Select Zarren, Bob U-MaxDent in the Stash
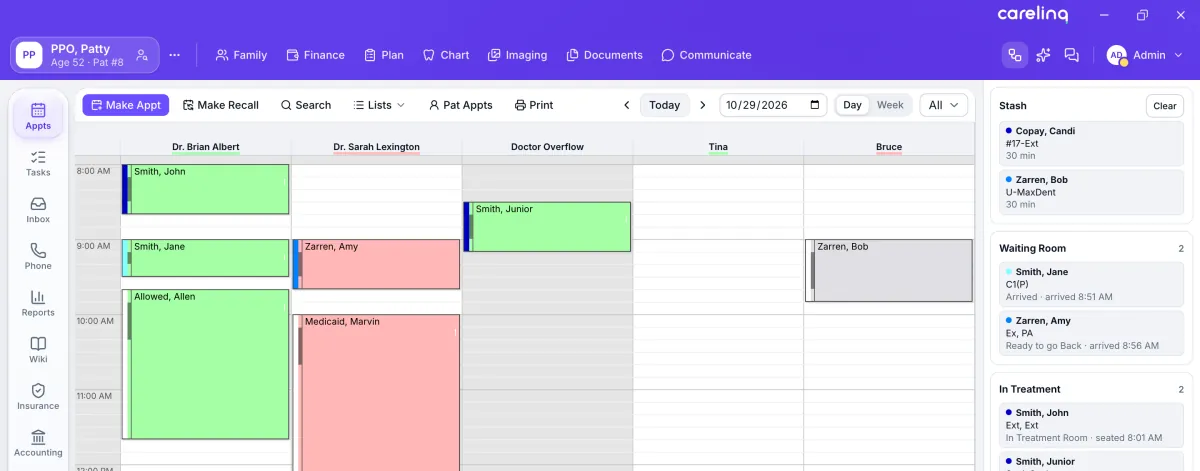Viewport: 1200px width, 471px height. tap(1091, 192)
